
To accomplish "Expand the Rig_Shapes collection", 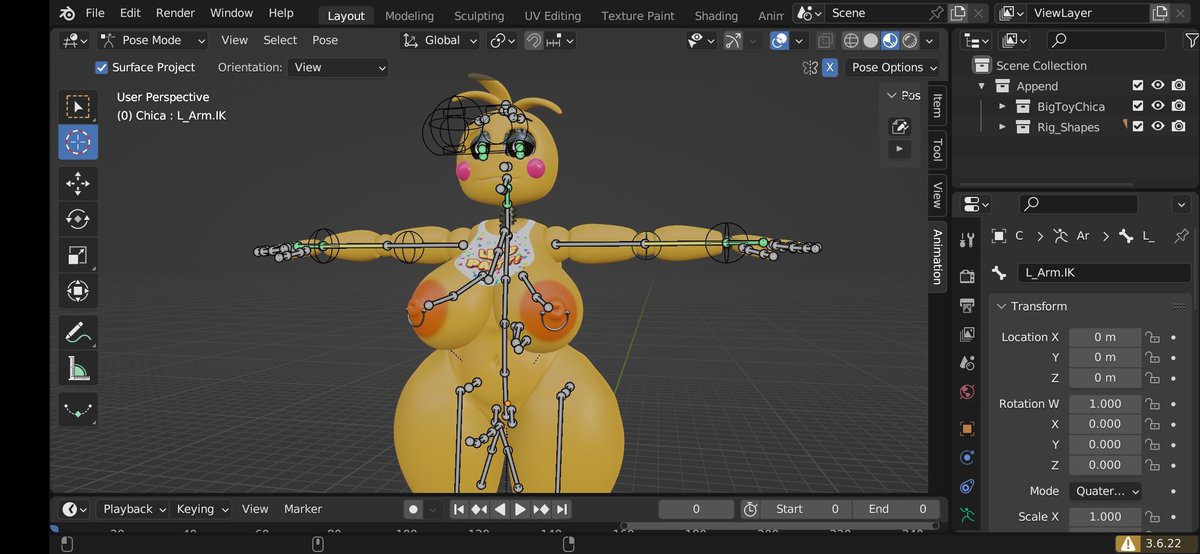I will click(x=1003, y=127).
